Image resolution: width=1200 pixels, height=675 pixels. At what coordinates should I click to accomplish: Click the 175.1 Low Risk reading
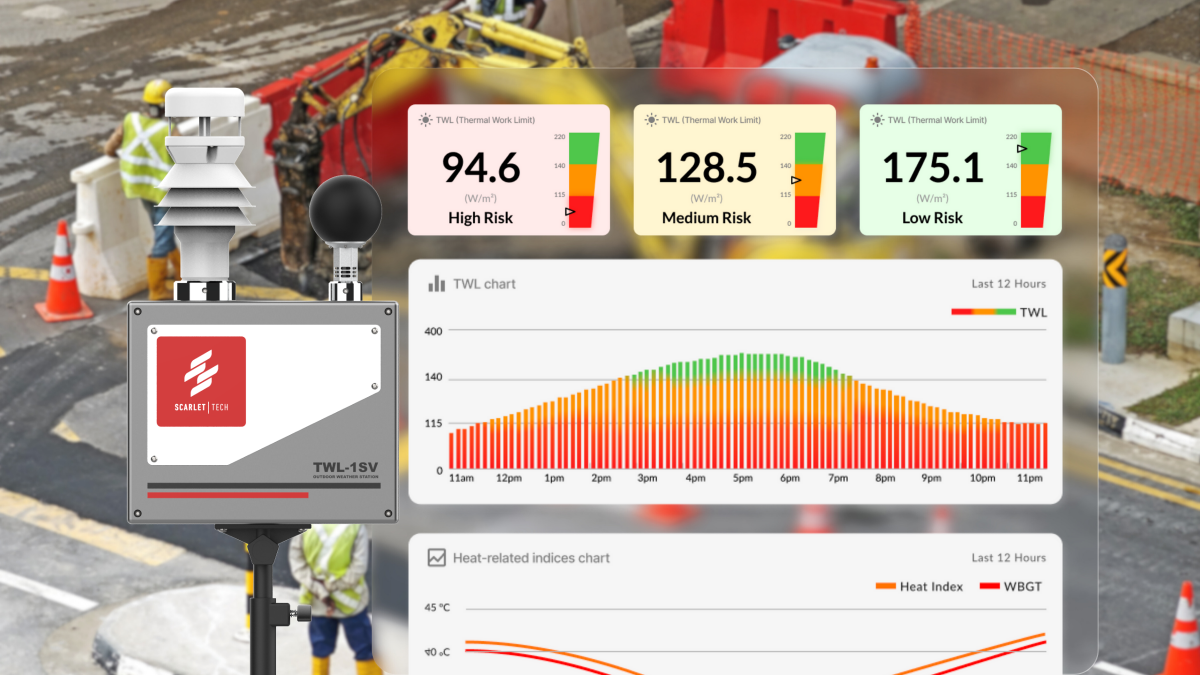[x=932, y=168]
